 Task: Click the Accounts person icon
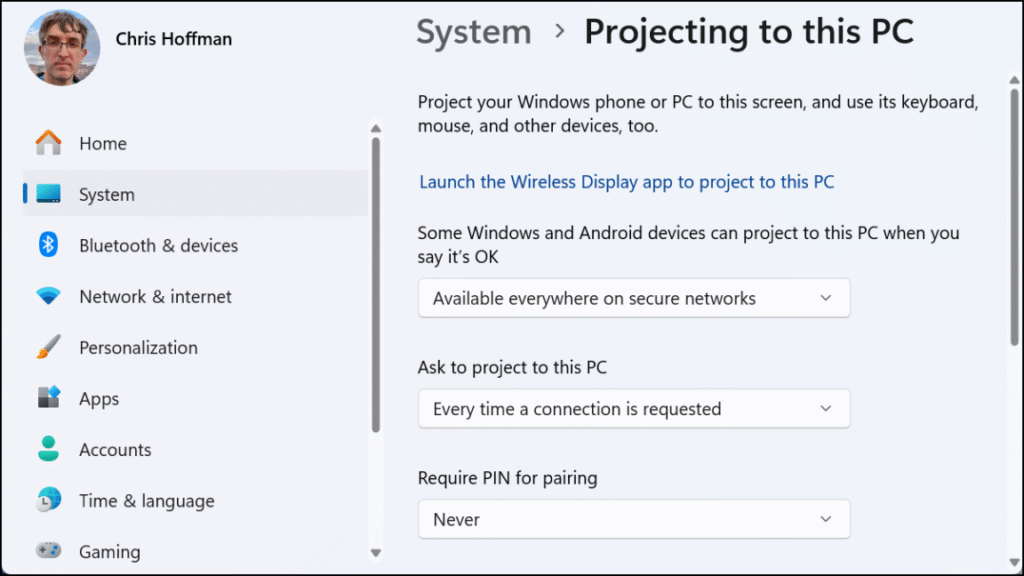tap(48, 449)
